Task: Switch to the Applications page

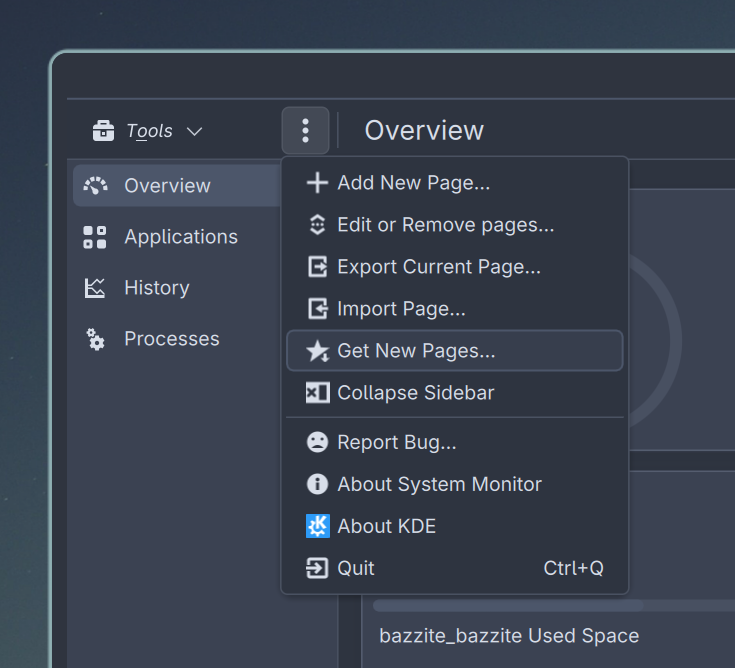Action: [180, 237]
